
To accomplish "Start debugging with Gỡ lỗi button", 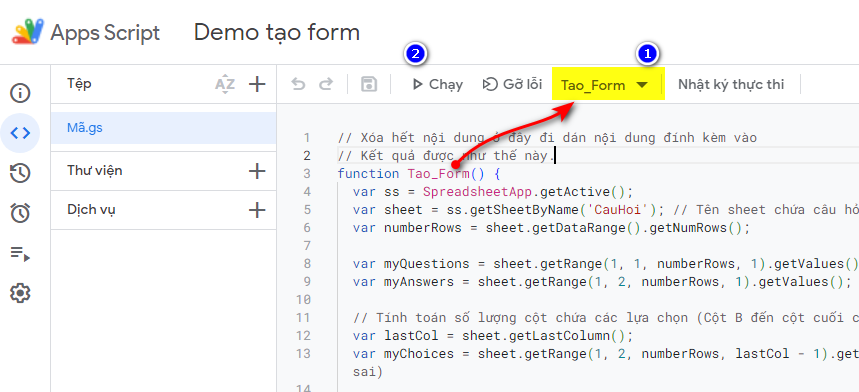I will click(x=512, y=84).
